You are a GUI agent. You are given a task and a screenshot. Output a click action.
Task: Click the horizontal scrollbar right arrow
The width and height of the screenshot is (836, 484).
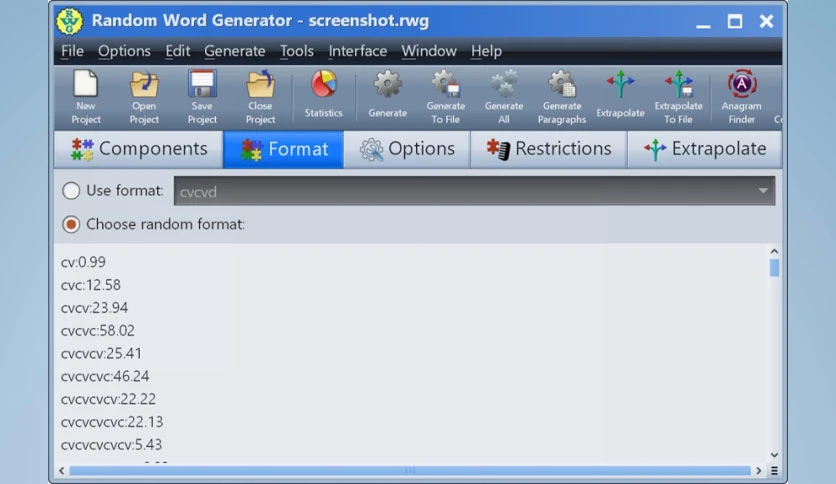coord(758,471)
